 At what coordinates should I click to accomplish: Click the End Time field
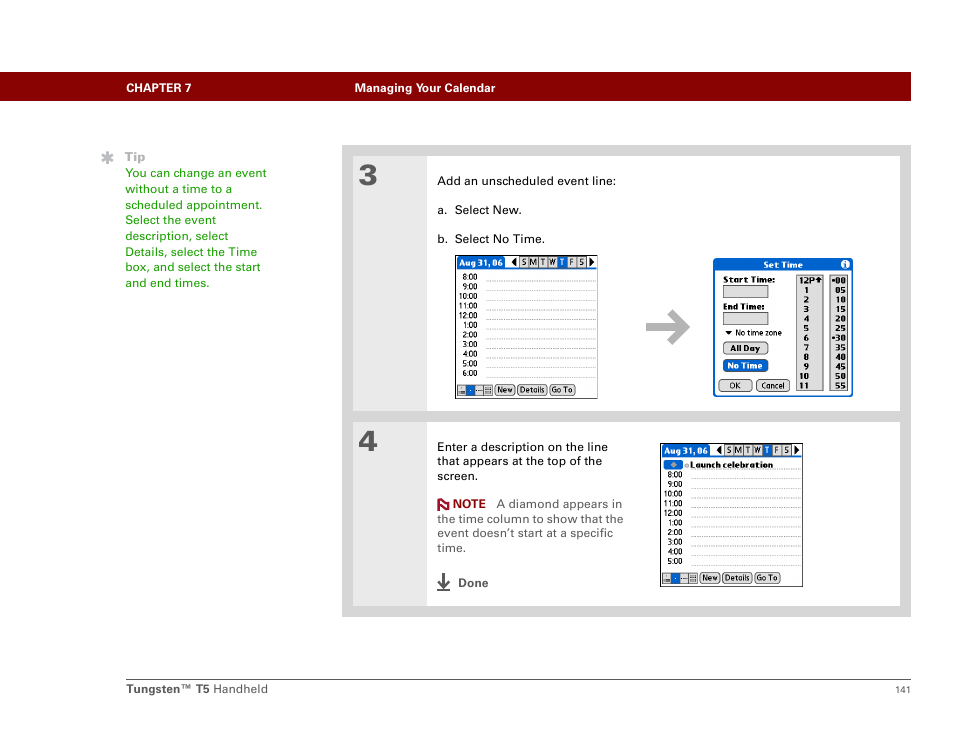(x=745, y=319)
